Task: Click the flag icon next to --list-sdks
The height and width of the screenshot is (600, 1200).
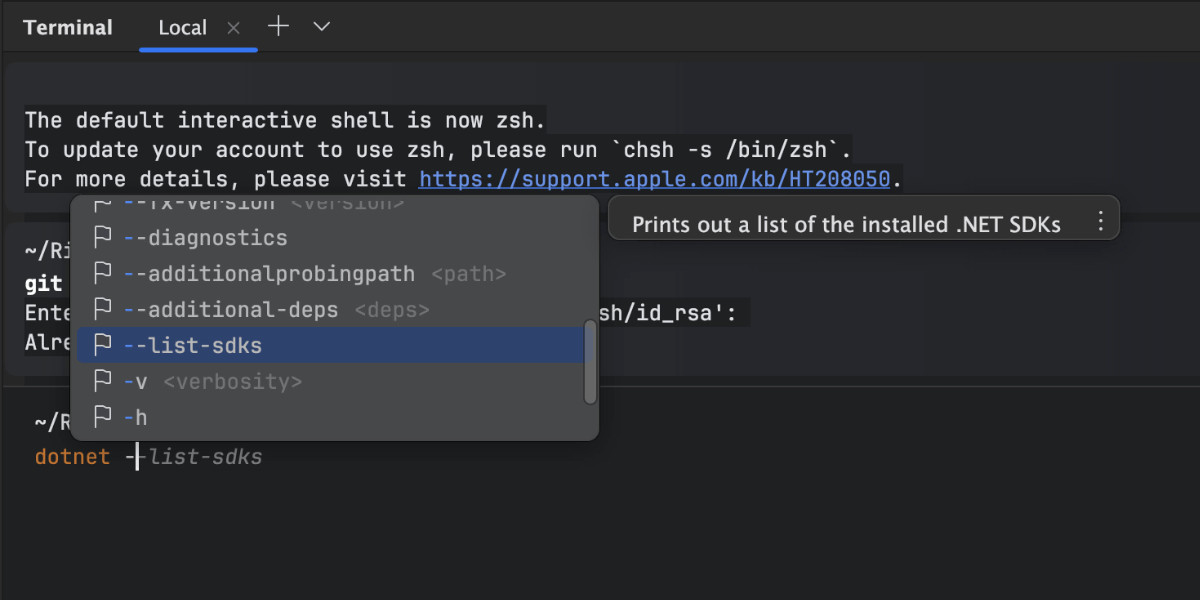Action: tap(102, 346)
